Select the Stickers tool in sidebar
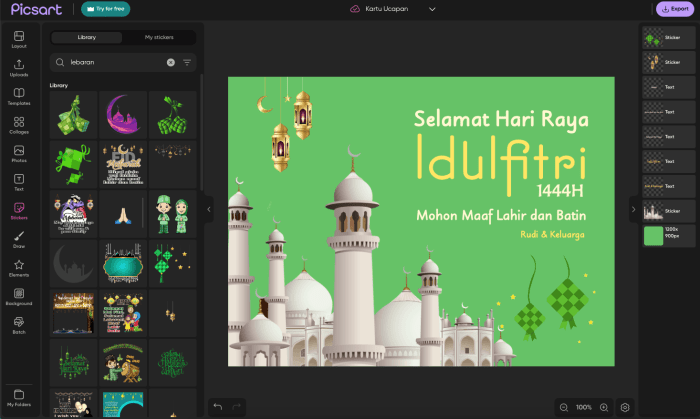The height and width of the screenshot is (419, 700). 19,211
